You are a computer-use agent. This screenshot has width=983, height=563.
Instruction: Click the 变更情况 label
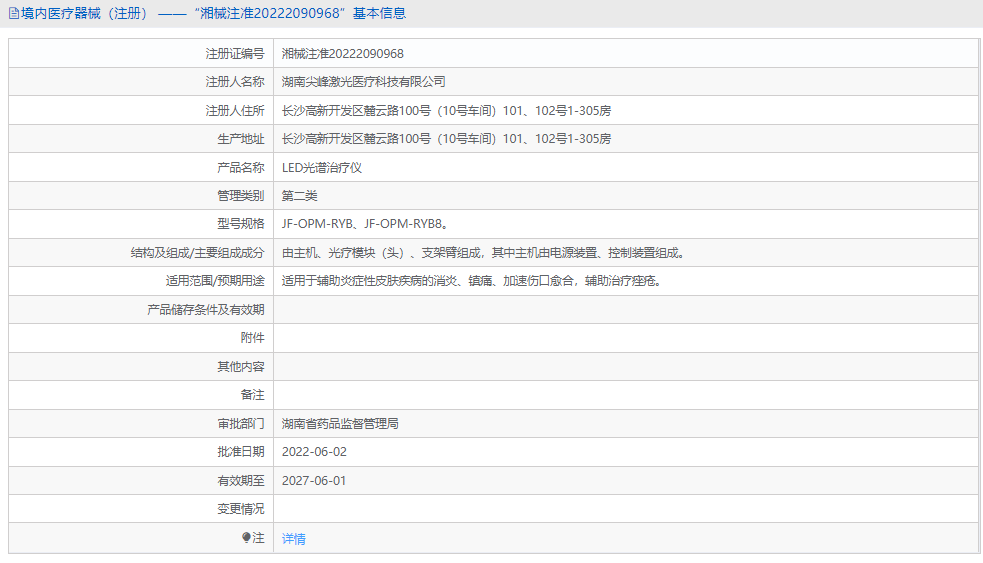[241, 509]
